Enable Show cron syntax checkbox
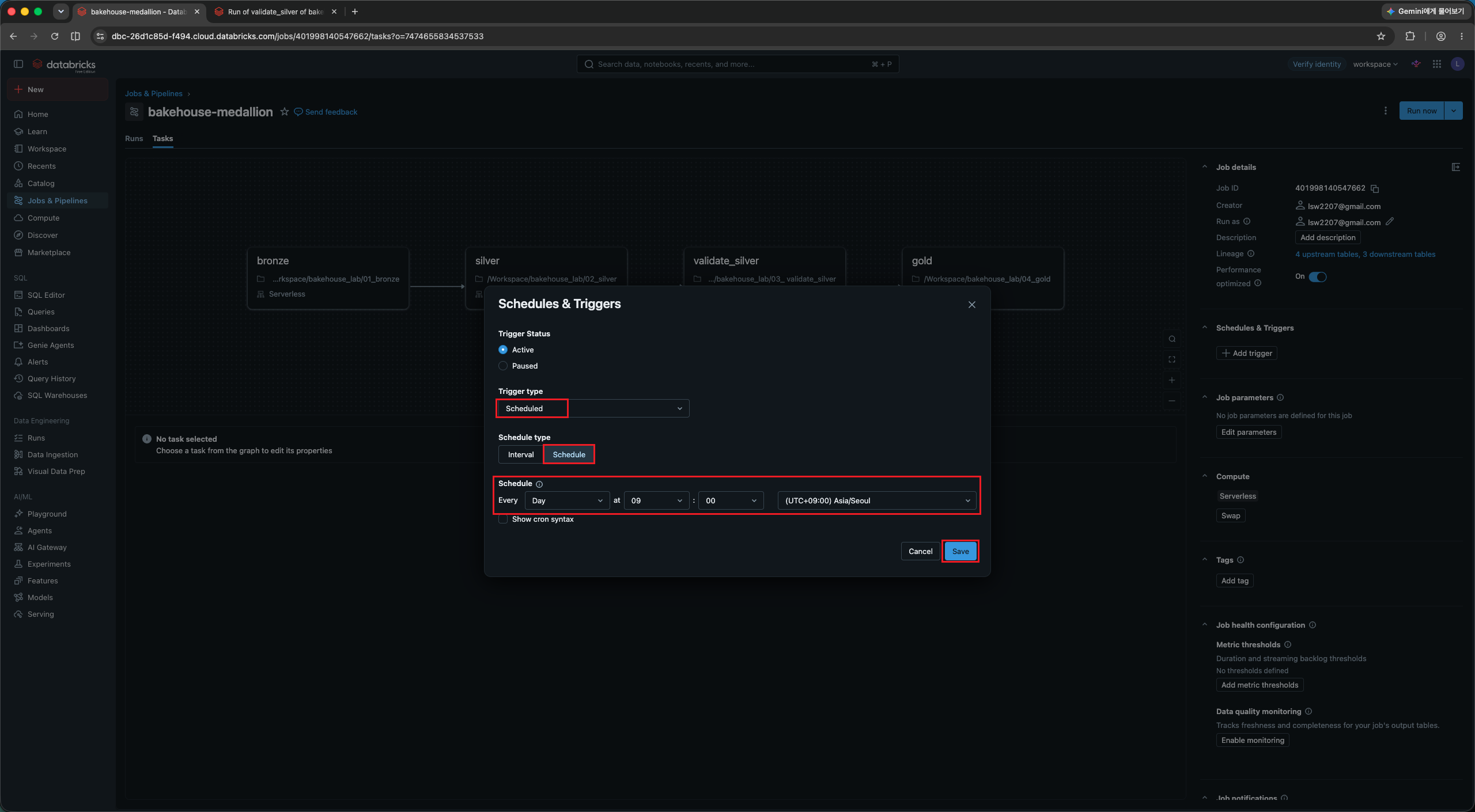This screenshot has width=1475, height=812. tap(503, 519)
